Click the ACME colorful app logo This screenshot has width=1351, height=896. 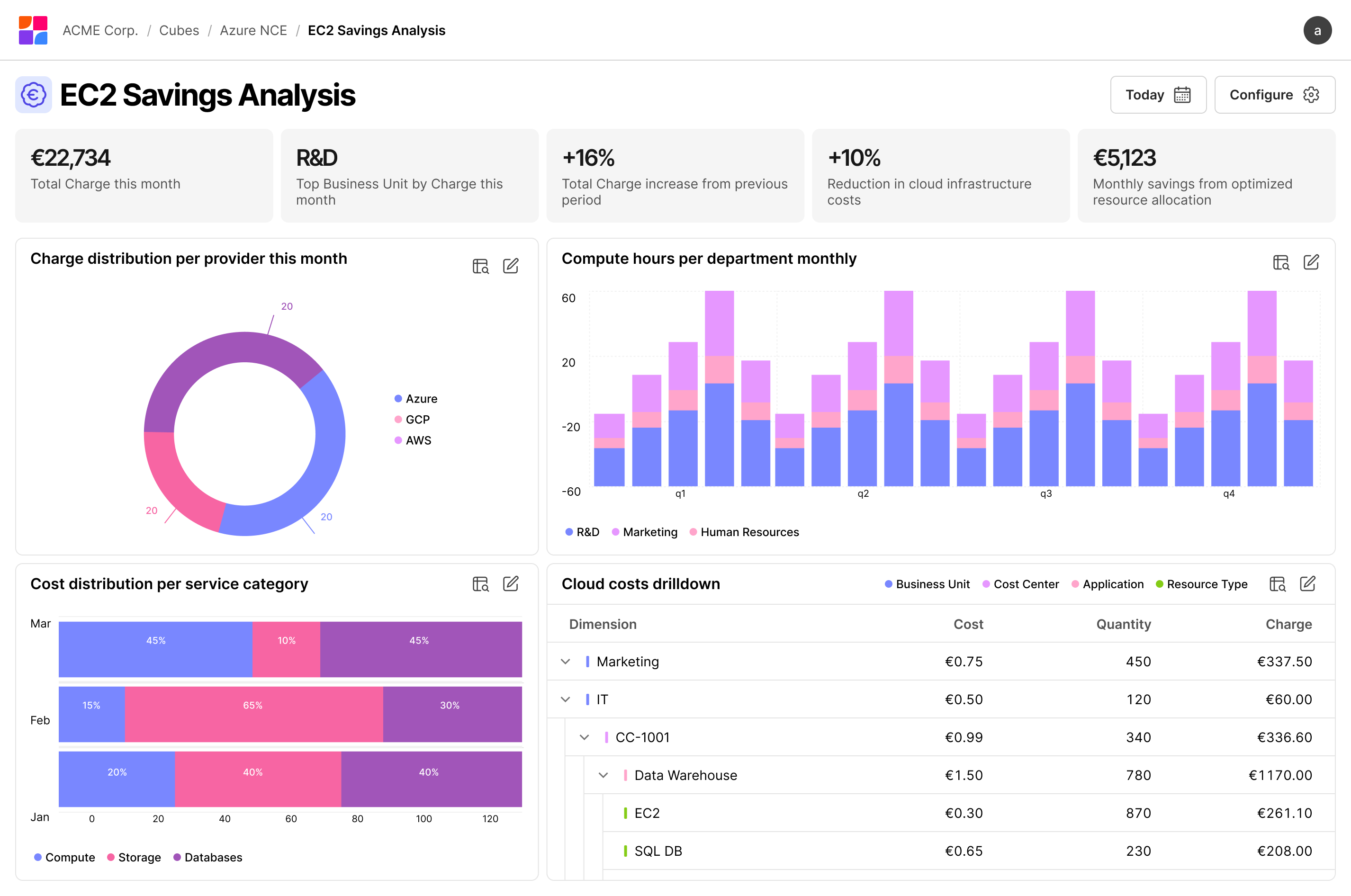[x=33, y=30]
